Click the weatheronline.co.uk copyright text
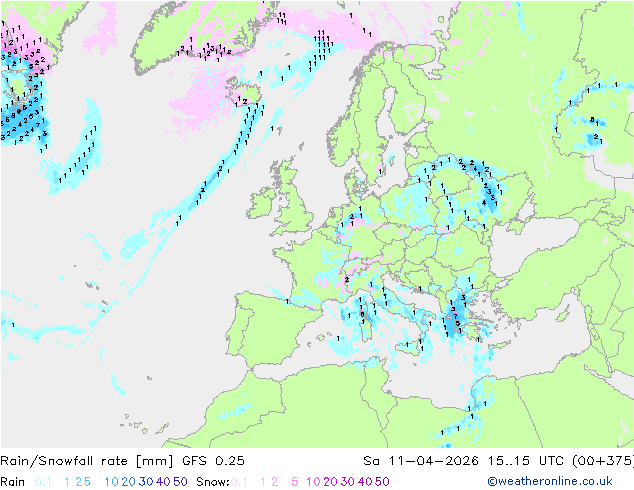634x490 pixels. (x=550, y=481)
